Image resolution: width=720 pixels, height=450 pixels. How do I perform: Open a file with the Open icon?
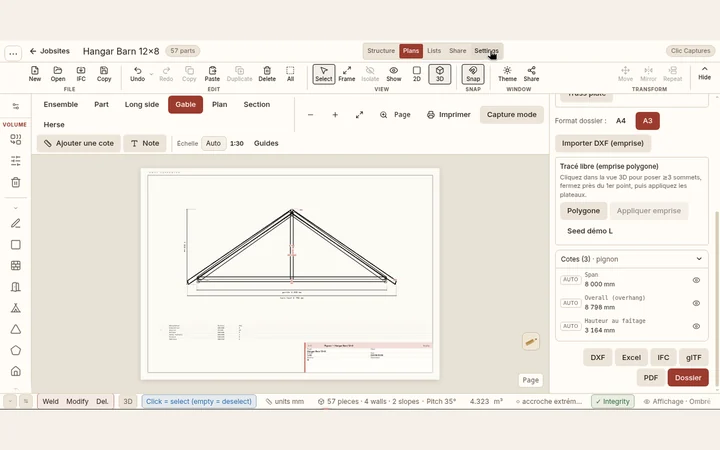pyautogui.click(x=58, y=73)
